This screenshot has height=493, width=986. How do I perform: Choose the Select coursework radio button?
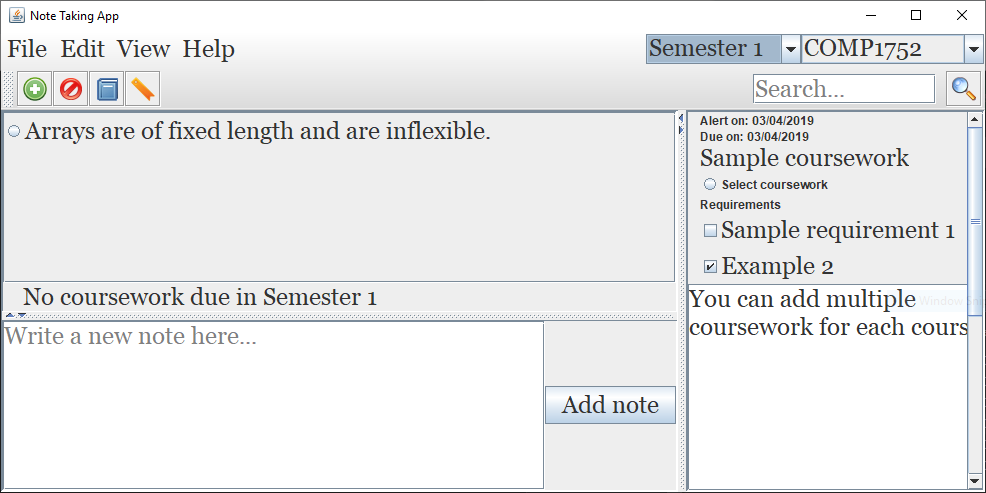click(x=710, y=184)
